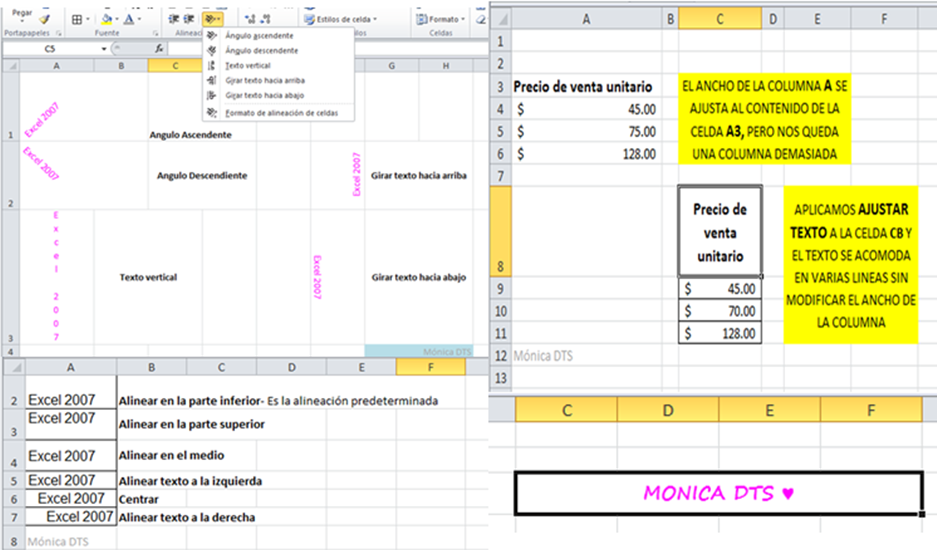Expand the Pegar dropdown arrow
The image size is (937, 550).
tap(22, 21)
